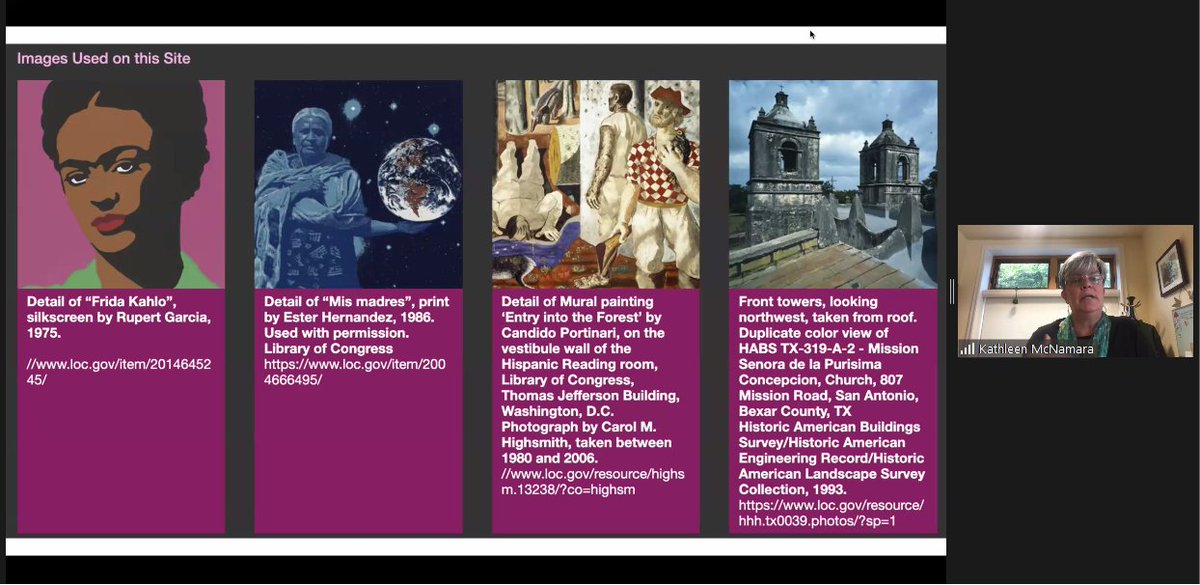1200x585 pixels.
Task: Select Kathleen McNamara's video thumbnail
Action: click(1075, 292)
